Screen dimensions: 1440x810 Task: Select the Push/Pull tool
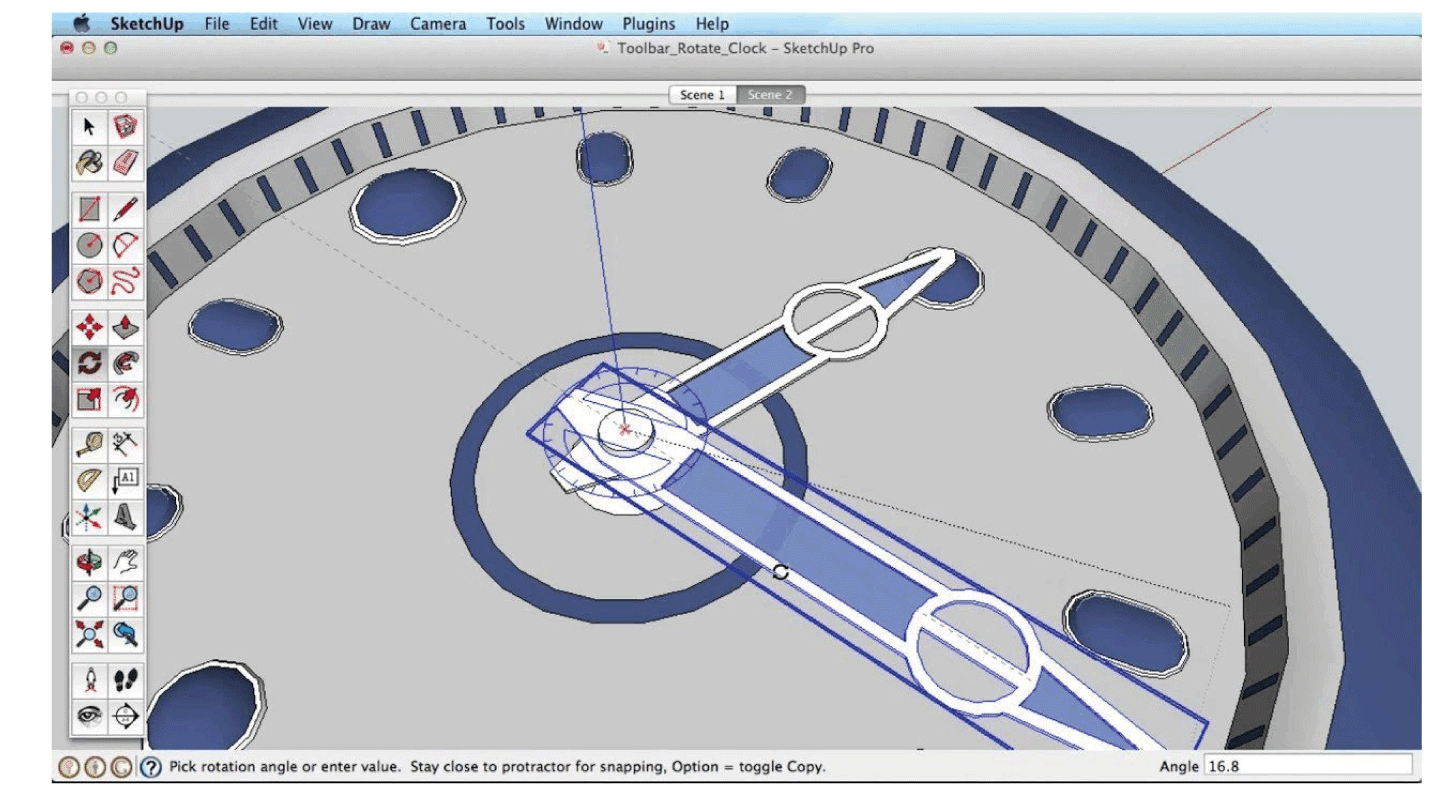pyautogui.click(x=125, y=327)
